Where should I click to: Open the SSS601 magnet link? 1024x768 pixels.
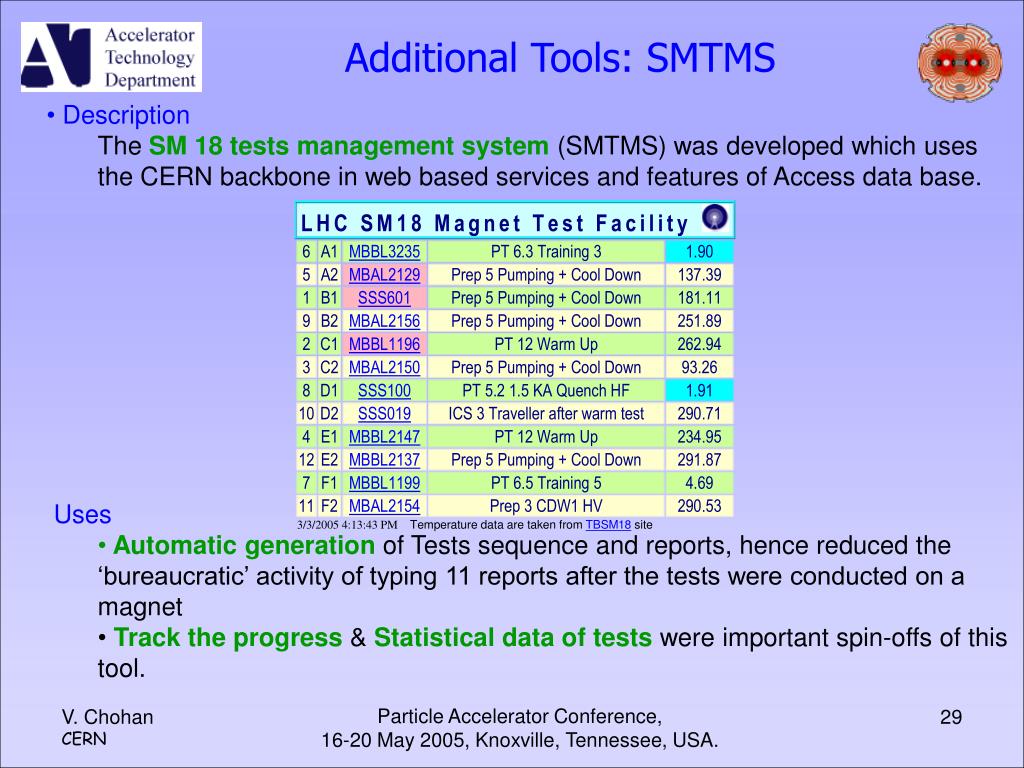[x=384, y=298]
